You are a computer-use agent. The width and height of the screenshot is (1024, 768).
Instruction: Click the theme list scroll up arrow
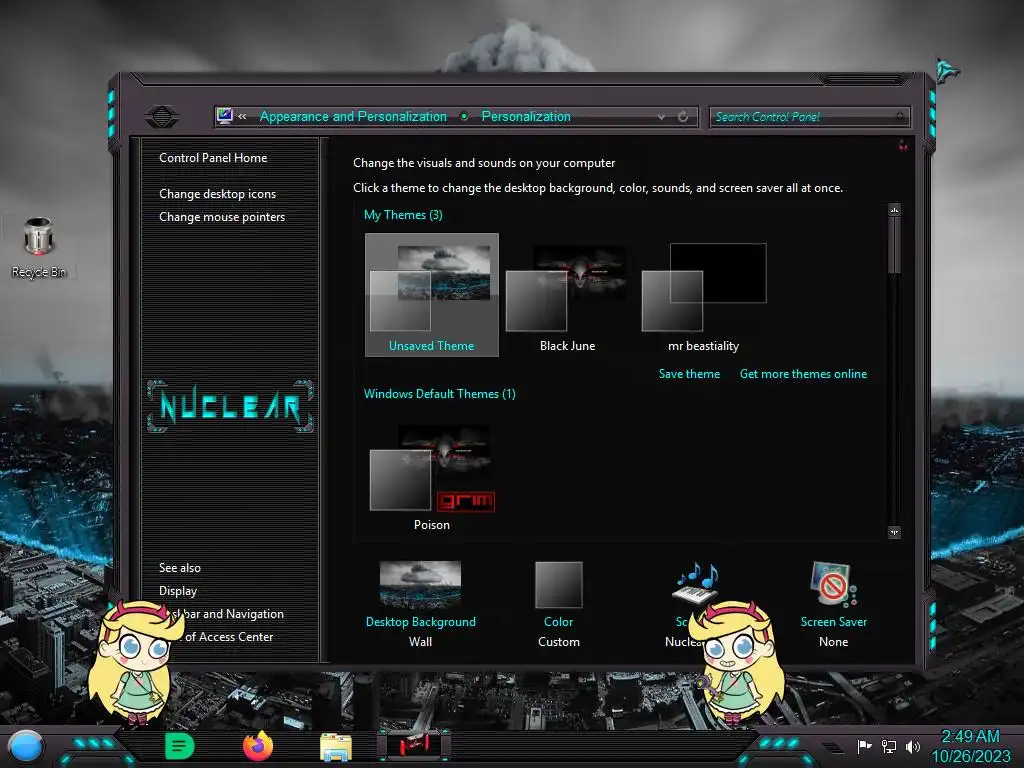tap(894, 210)
